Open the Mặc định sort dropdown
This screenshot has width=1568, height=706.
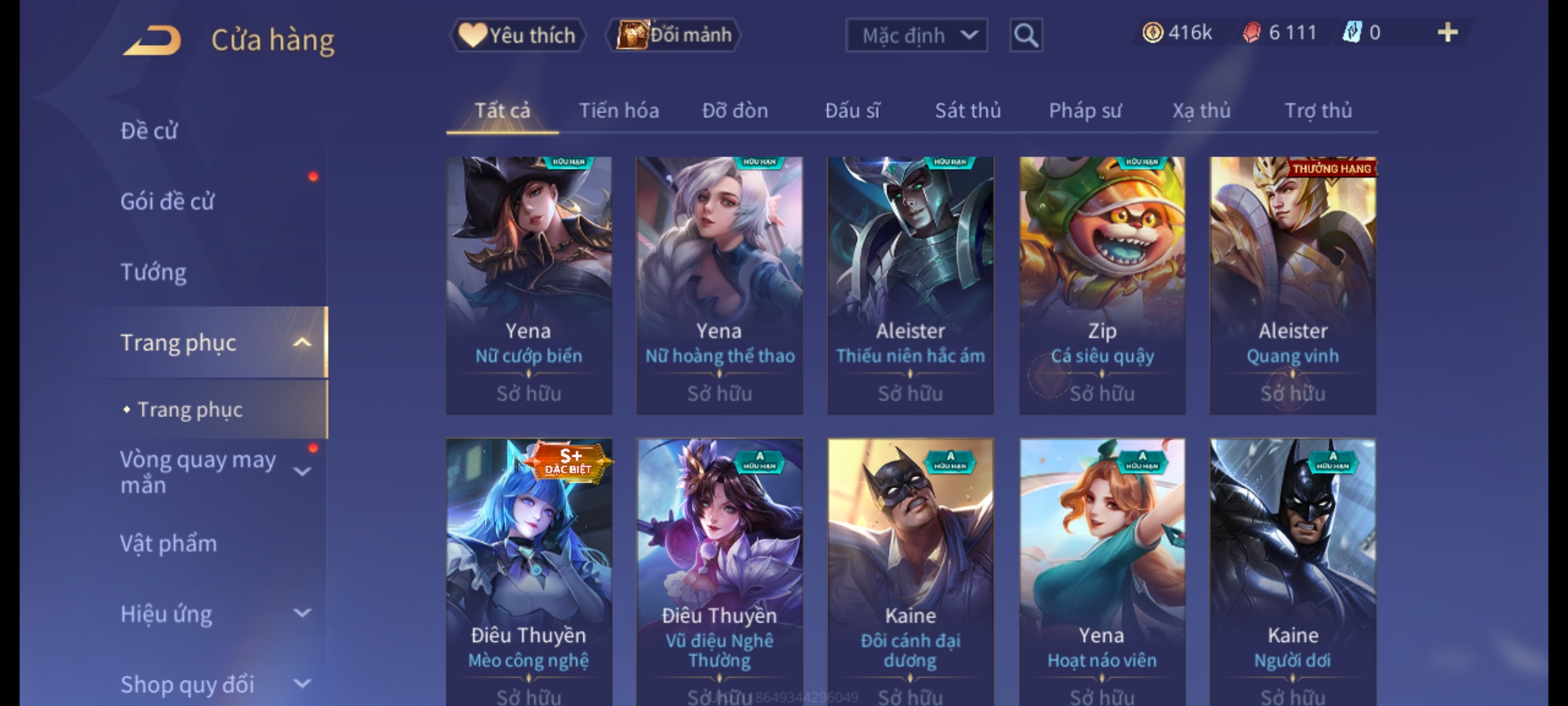917,35
